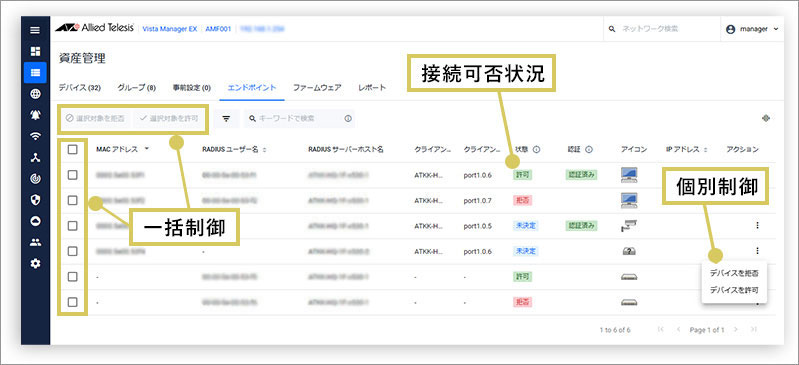Open the alarm bell icon in sidebar

pos(35,115)
